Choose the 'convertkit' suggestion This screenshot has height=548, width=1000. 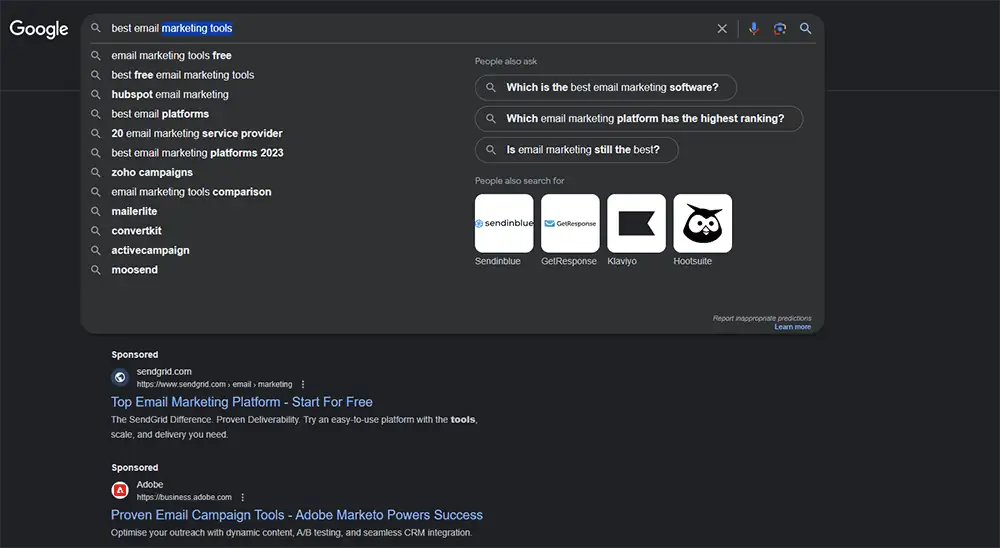click(136, 230)
